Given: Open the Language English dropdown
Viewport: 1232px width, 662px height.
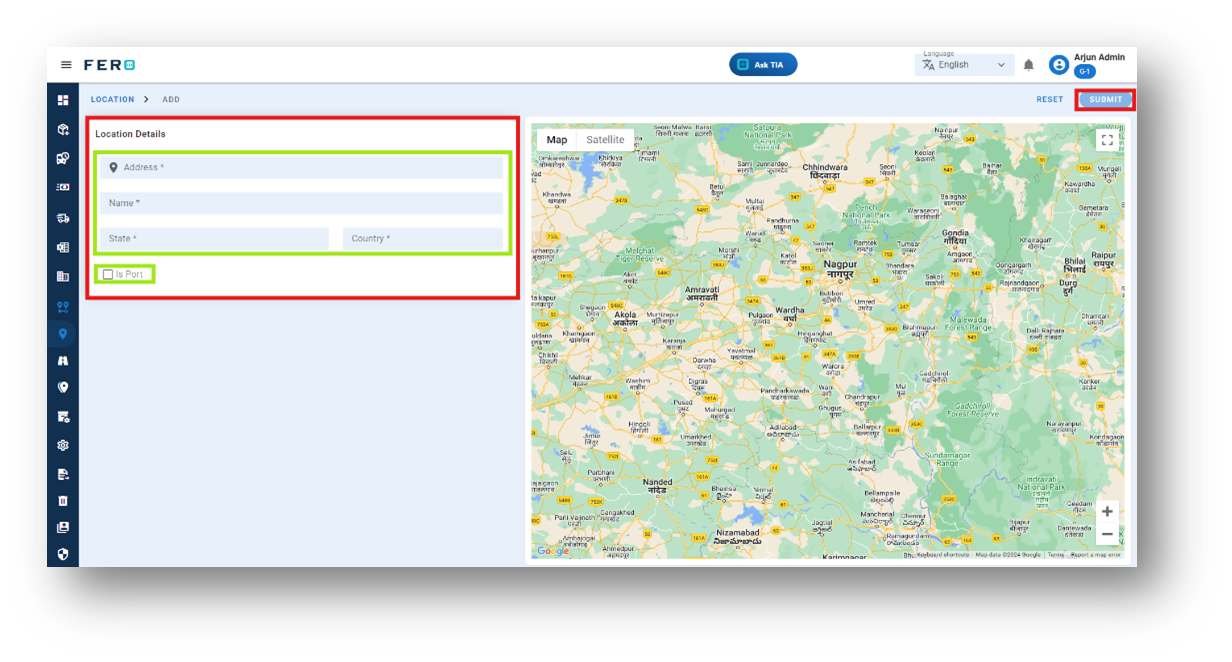Looking at the screenshot, I should click(965, 64).
